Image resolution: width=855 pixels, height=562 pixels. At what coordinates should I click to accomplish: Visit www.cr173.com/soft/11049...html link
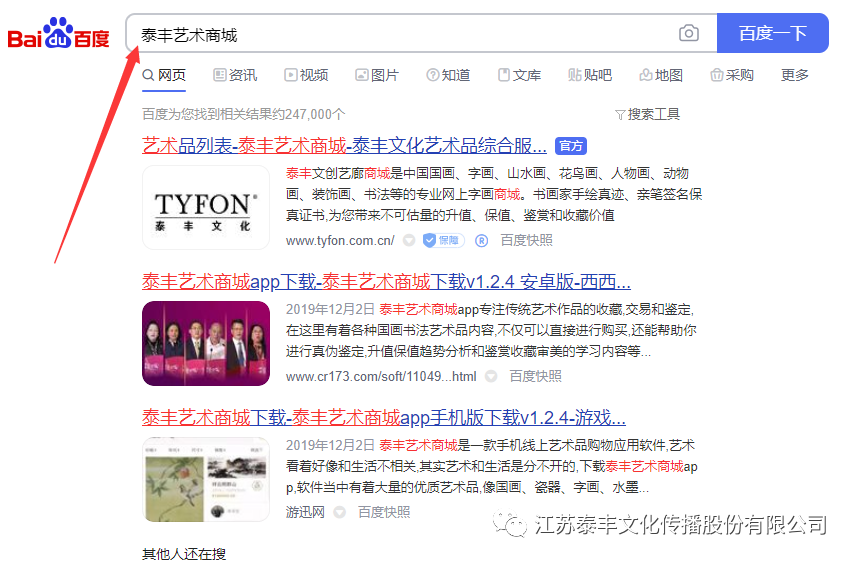tap(381, 377)
